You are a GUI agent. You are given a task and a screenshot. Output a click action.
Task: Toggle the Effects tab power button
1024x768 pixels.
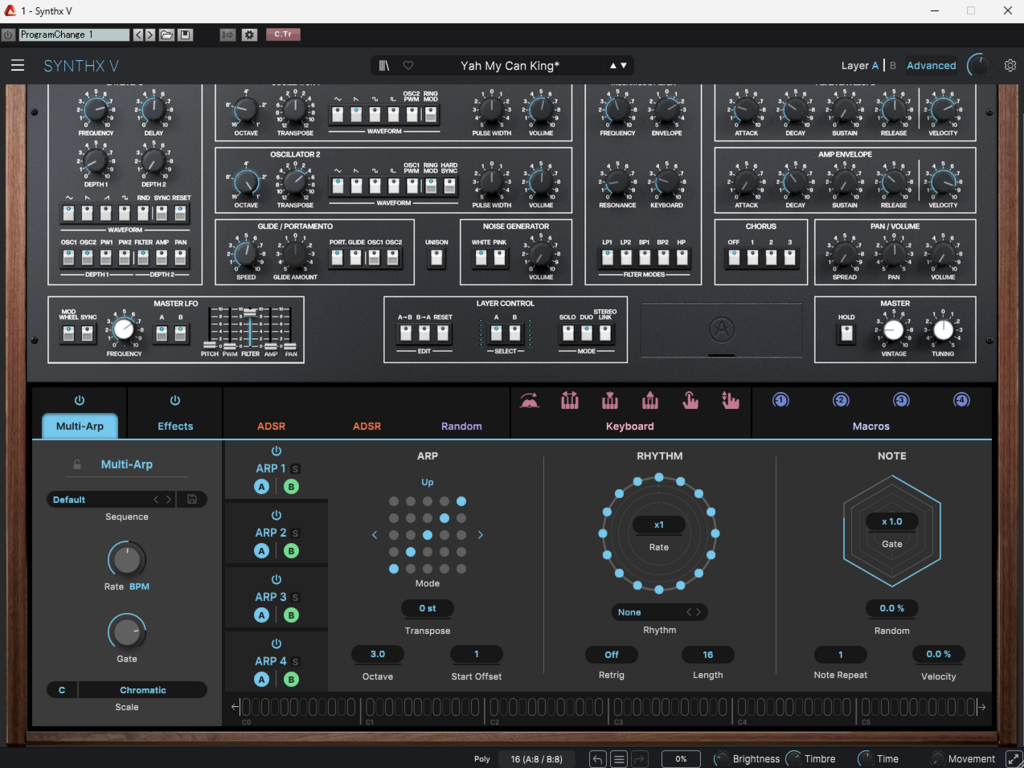tap(175, 400)
